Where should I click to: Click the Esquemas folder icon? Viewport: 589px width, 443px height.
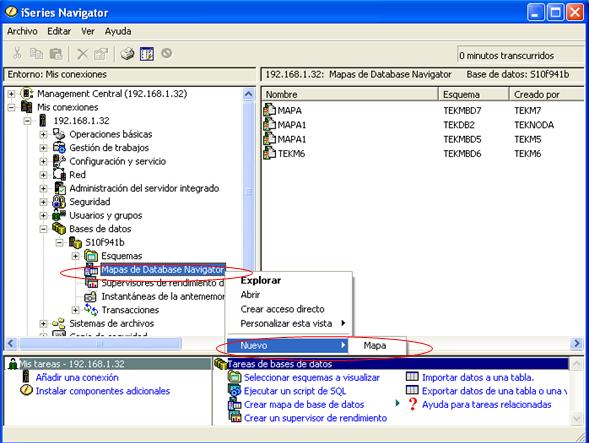tap(91, 256)
